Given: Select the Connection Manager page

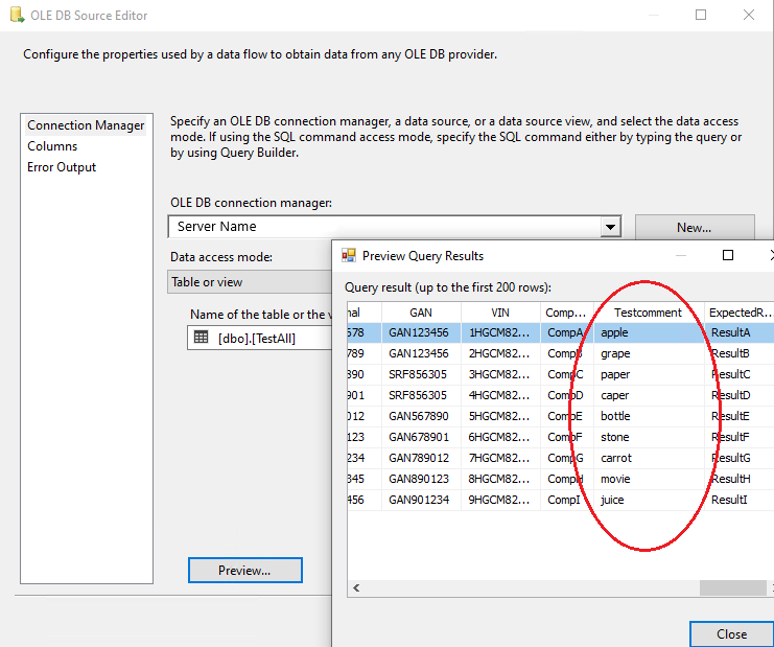Looking at the screenshot, I should [86, 126].
